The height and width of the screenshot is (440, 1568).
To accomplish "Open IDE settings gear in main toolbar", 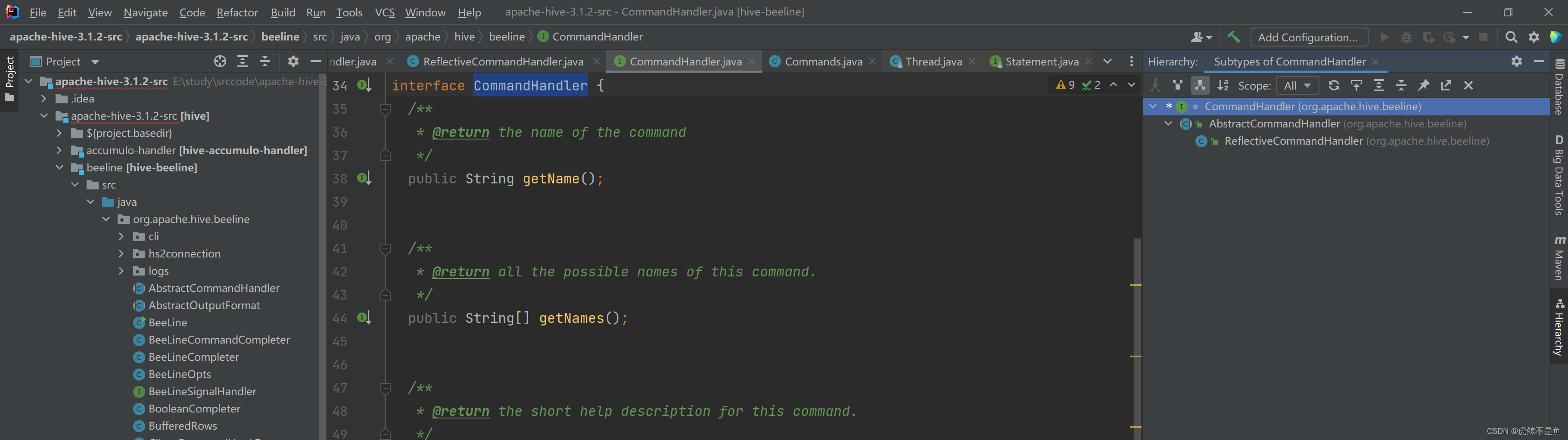I will 1534,37.
